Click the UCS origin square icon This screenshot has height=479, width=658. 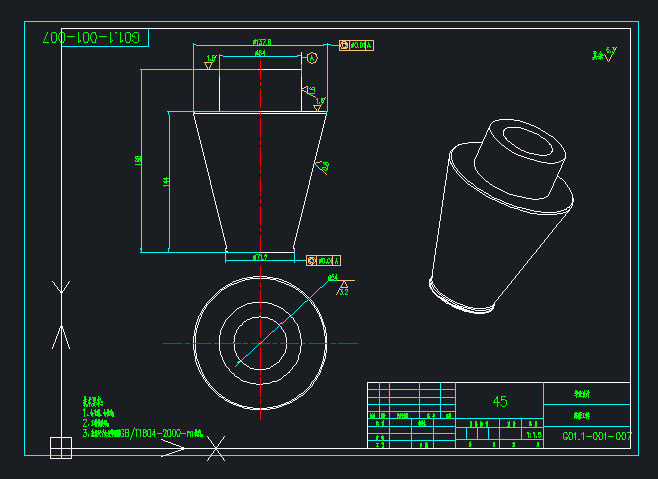pos(61,448)
